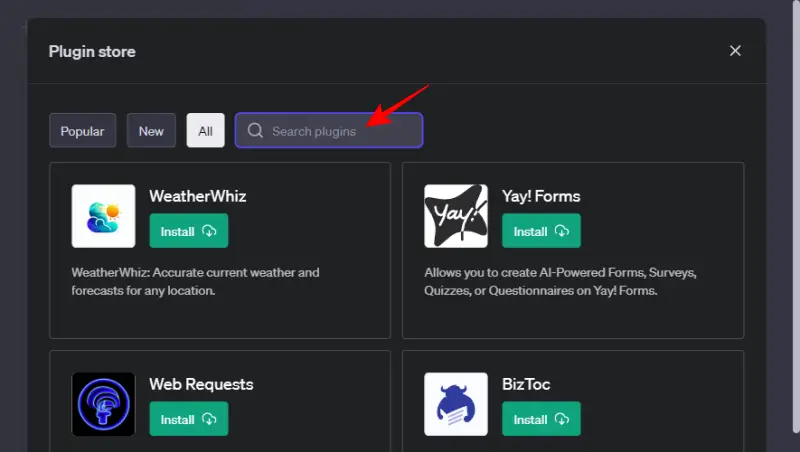Click the magnifying glass search icon
The height and width of the screenshot is (452, 800).
pyautogui.click(x=255, y=131)
